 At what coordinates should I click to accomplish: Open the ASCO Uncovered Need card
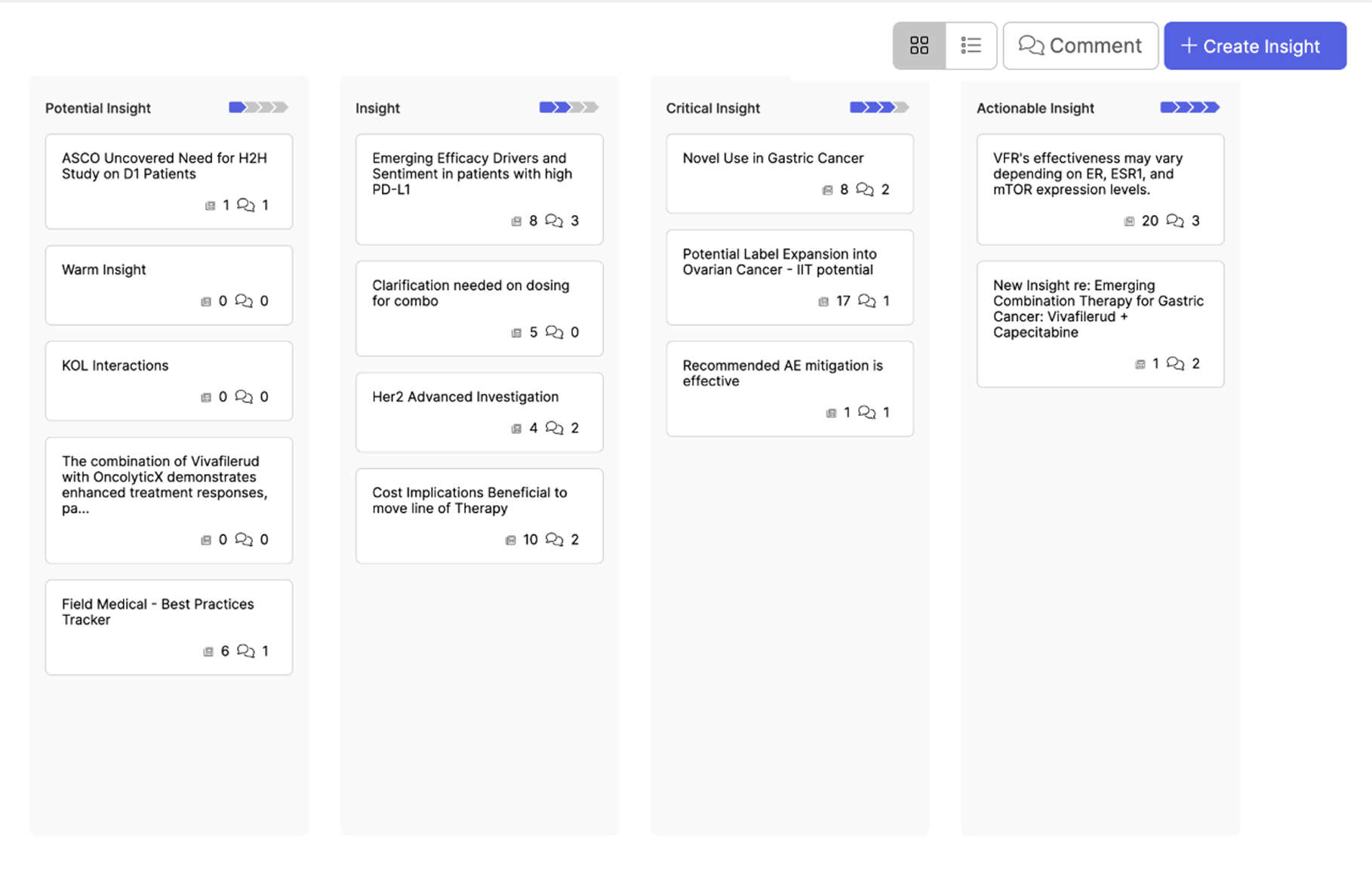point(165,166)
